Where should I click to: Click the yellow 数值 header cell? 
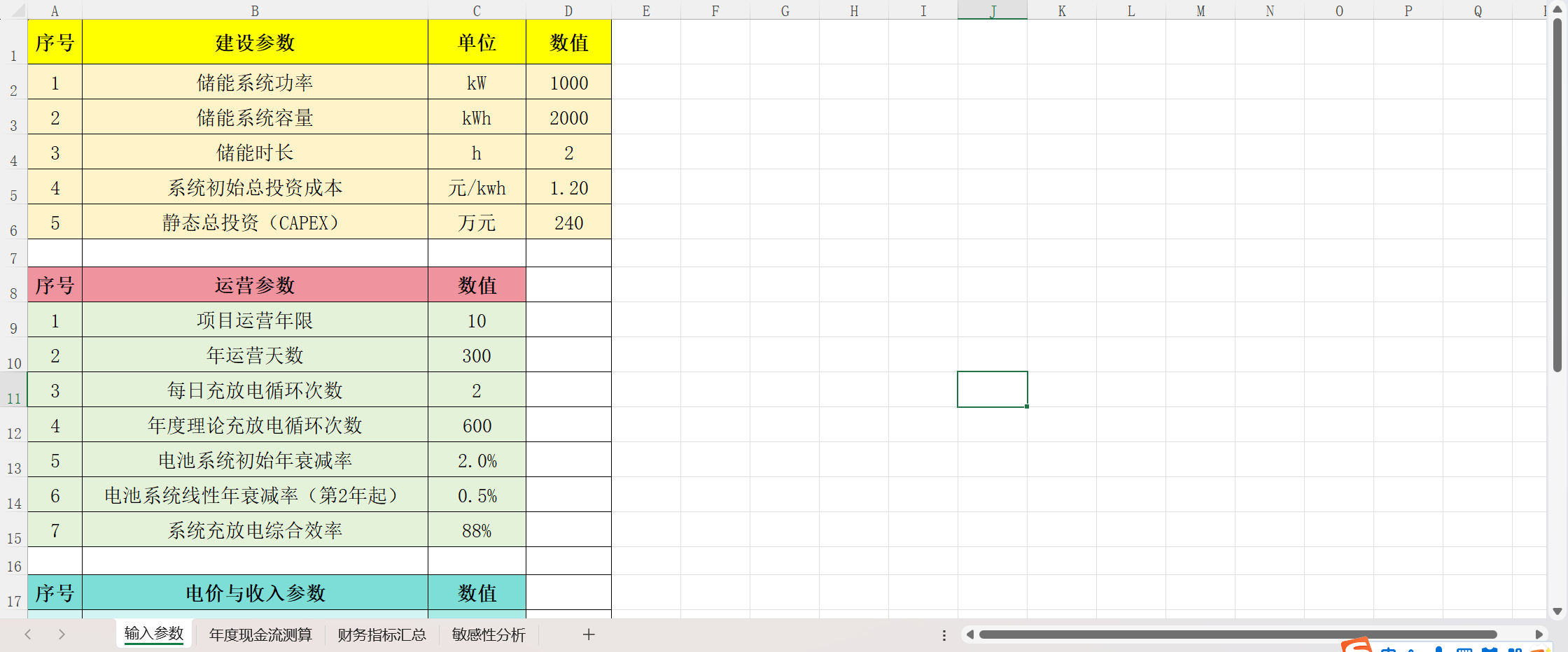tap(568, 42)
